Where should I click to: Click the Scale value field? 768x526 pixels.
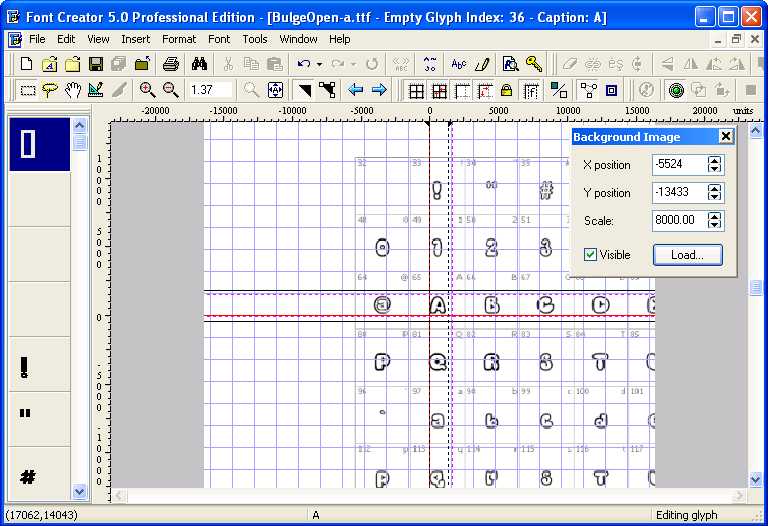pos(679,220)
